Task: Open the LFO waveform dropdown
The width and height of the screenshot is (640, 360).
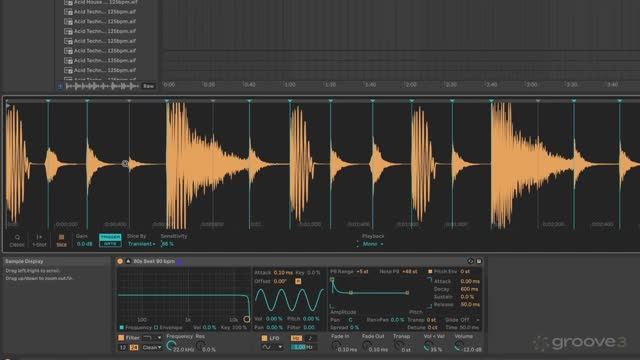Action: [x=272, y=347]
